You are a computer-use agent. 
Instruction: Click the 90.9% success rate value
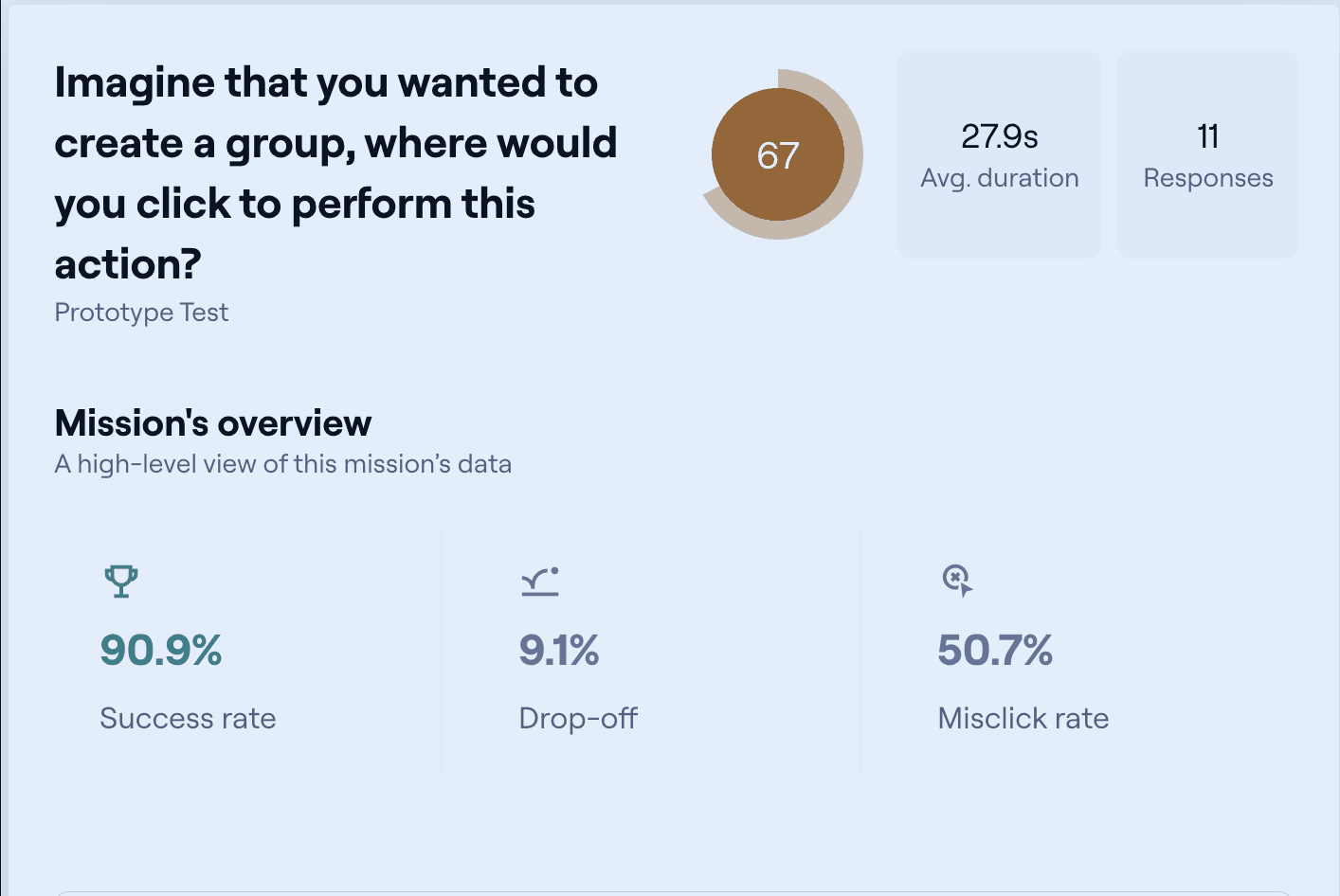coord(161,651)
